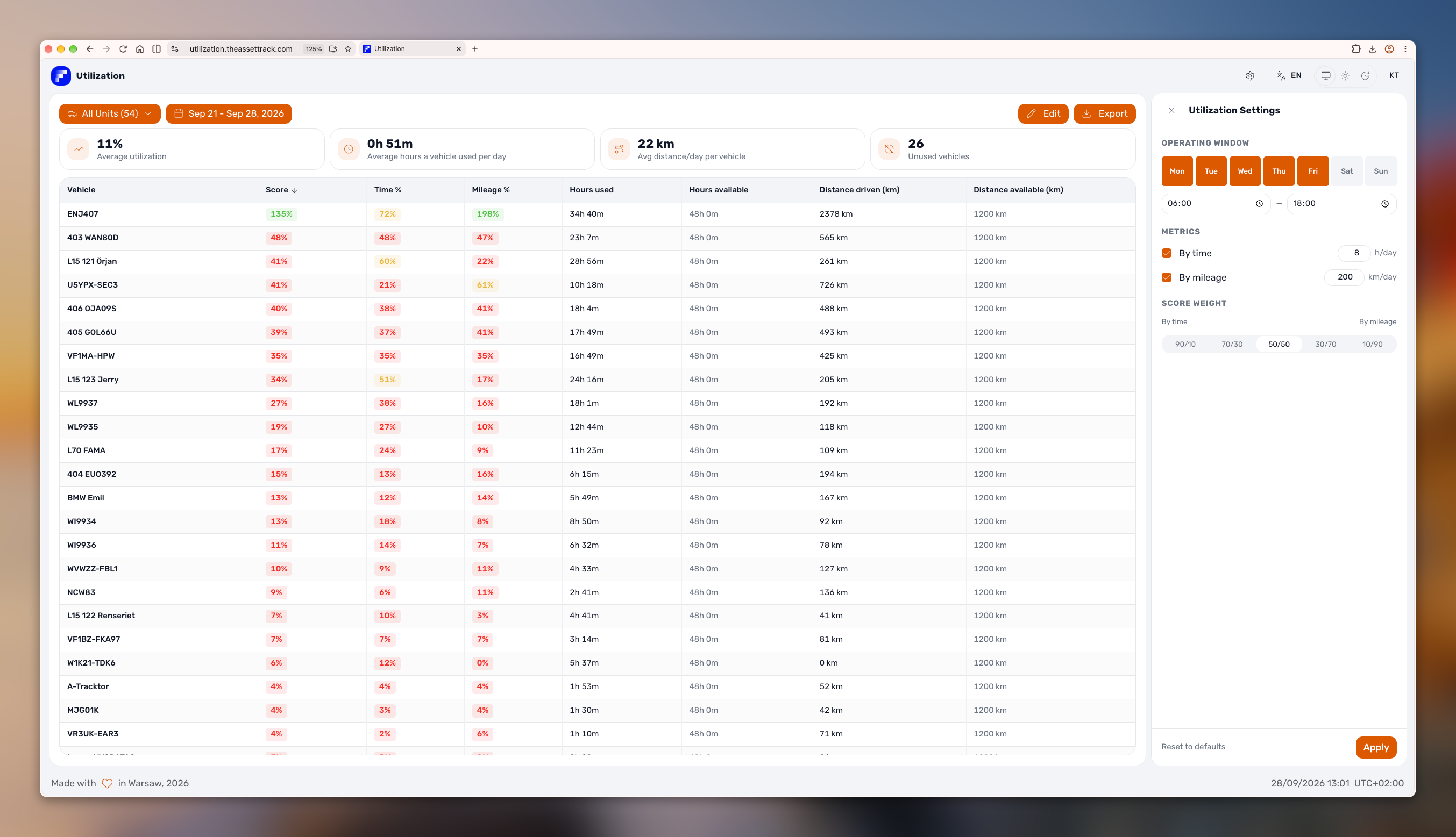The width and height of the screenshot is (1456, 837).
Task: Toggle Mon in operating window
Action: 1177,171
